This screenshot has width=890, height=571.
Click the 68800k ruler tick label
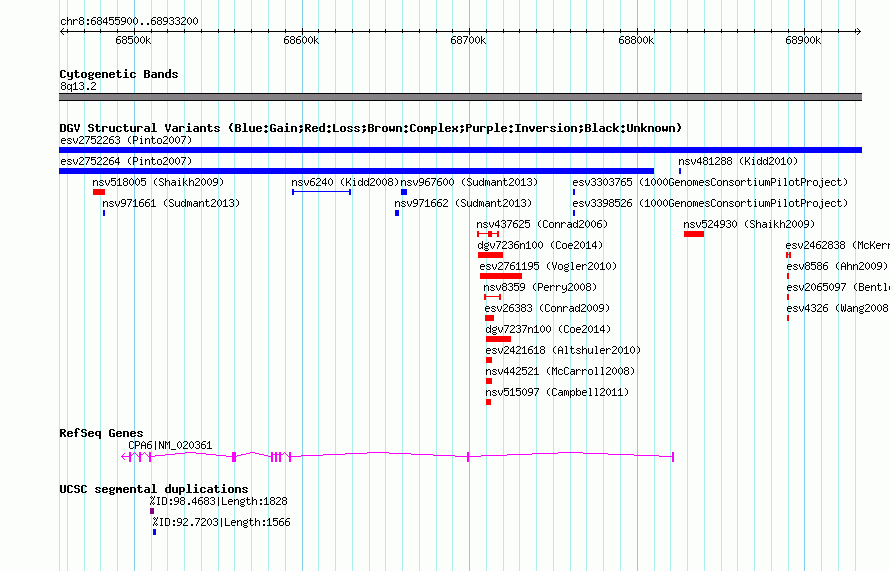coord(636,40)
